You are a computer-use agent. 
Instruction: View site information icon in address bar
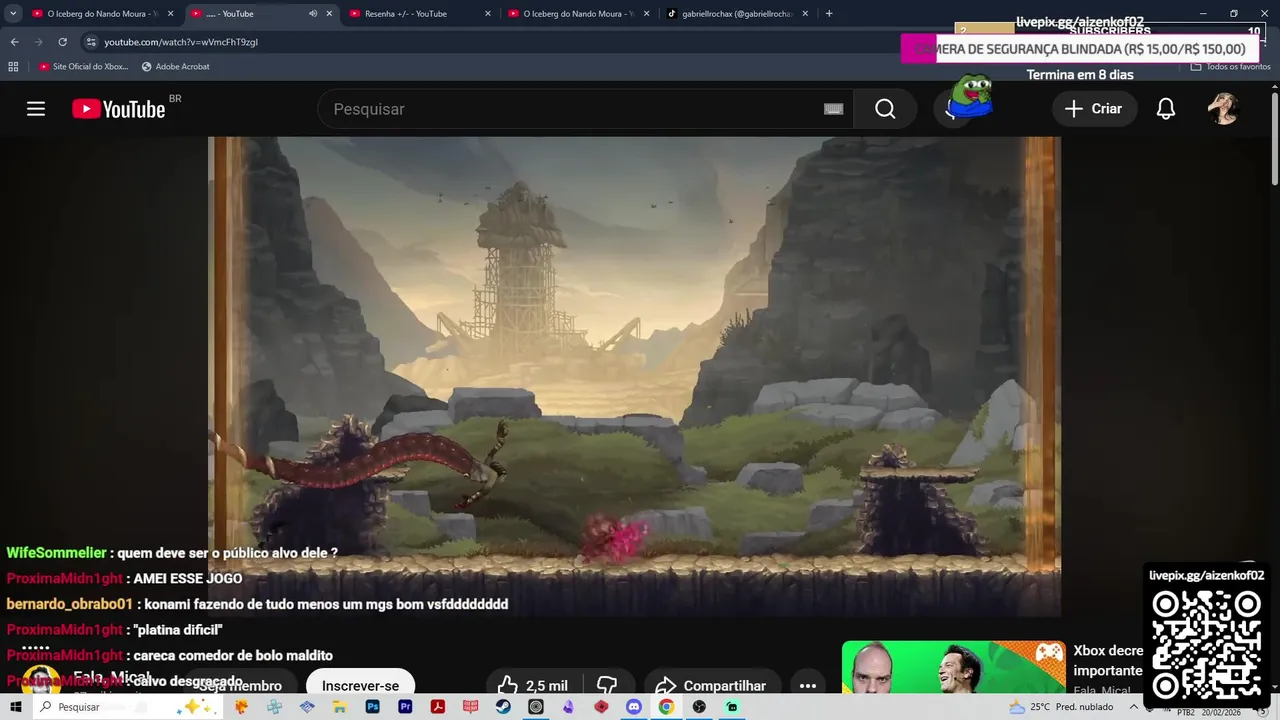click(x=91, y=42)
